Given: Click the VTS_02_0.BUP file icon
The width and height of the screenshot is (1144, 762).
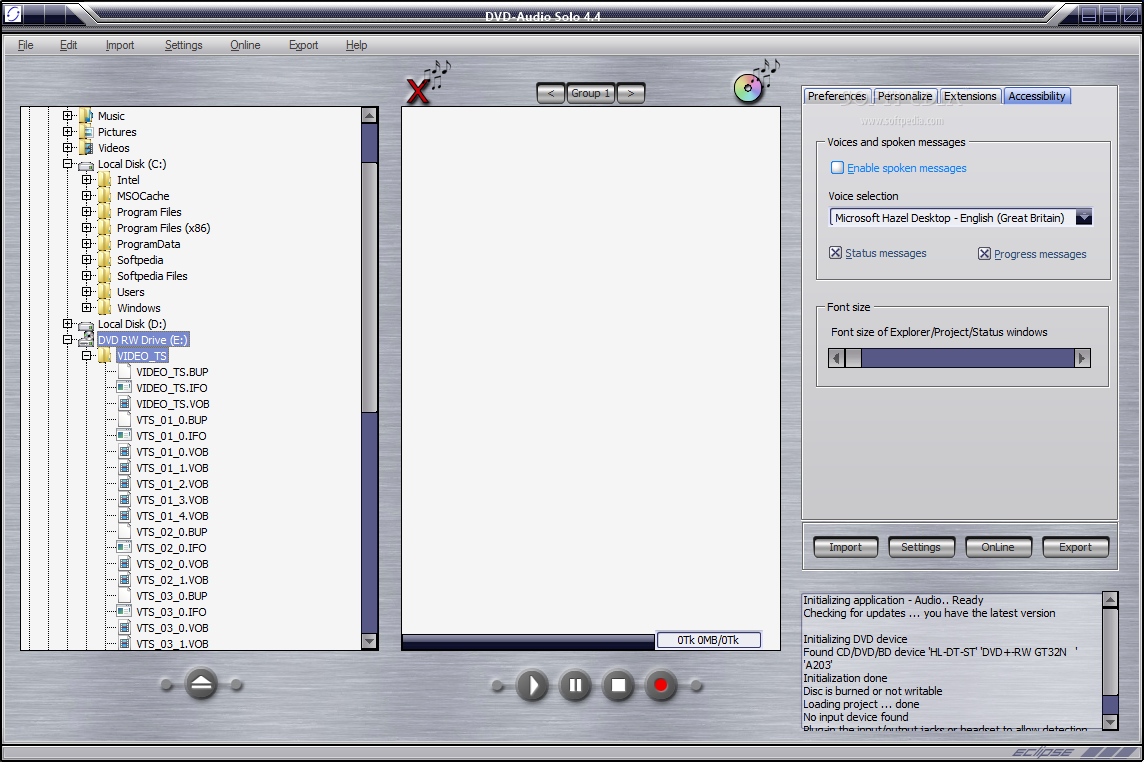Looking at the screenshot, I should (124, 532).
